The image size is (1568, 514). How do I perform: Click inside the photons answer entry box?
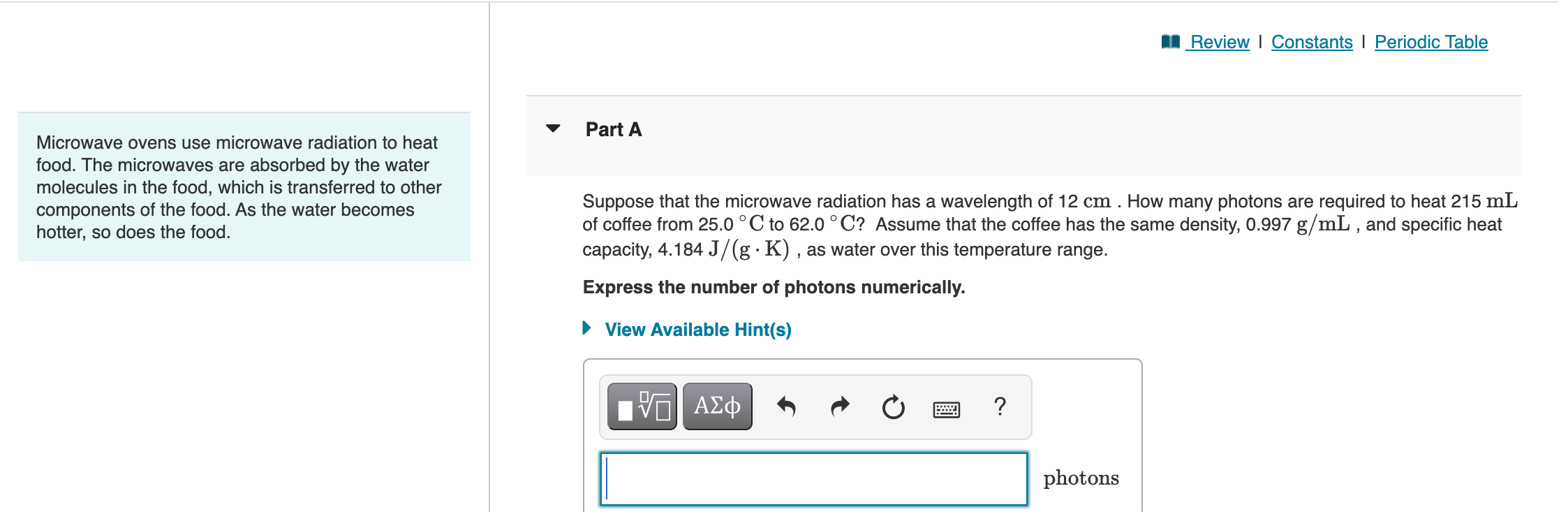(813, 479)
